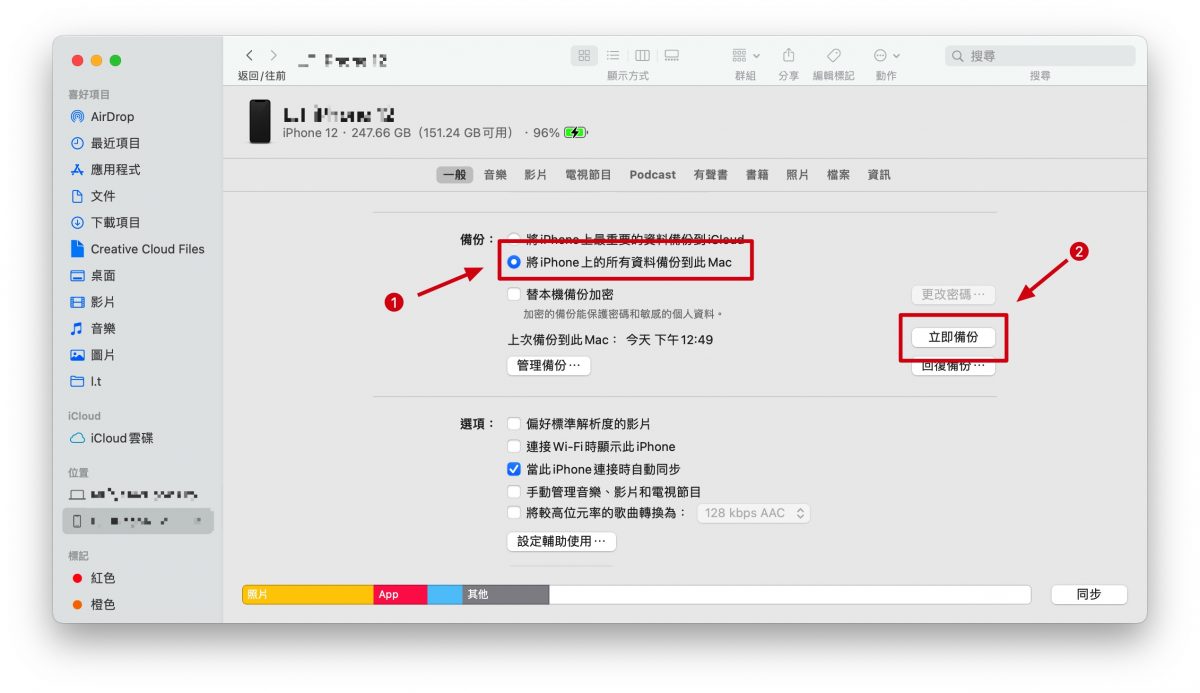1200x693 pixels.
Task: Switch to the 音樂 tab
Action: [x=495, y=175]
